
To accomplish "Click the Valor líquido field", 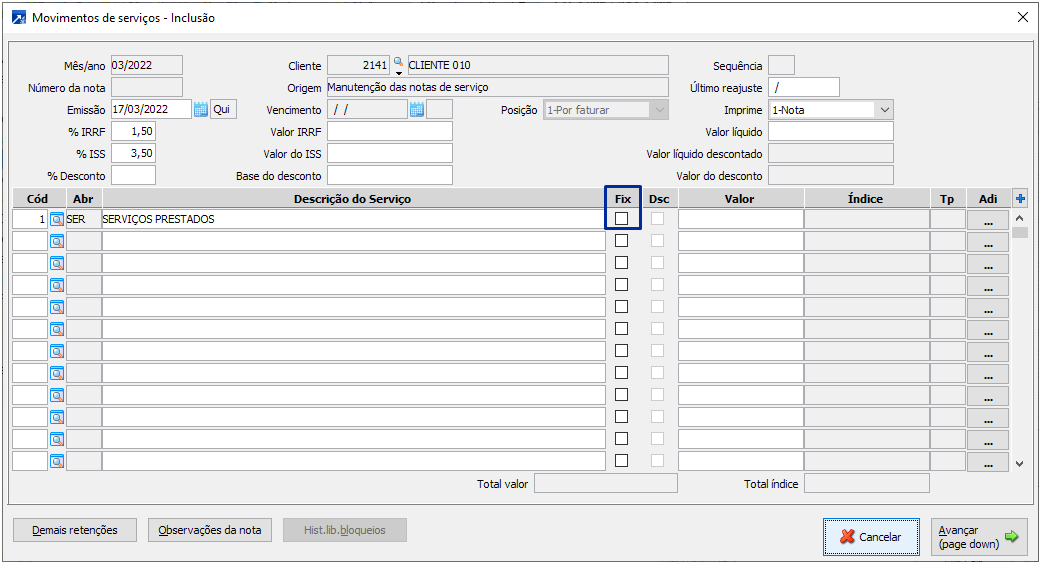I will coord(830,131).
